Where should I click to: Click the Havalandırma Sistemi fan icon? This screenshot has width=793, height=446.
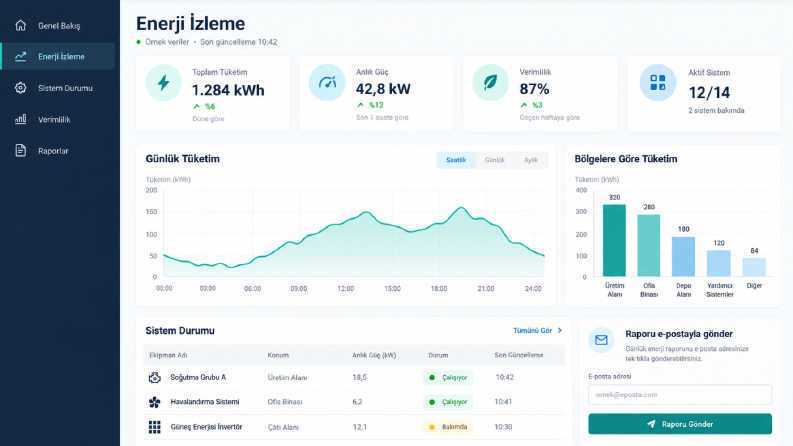point(155,402)
